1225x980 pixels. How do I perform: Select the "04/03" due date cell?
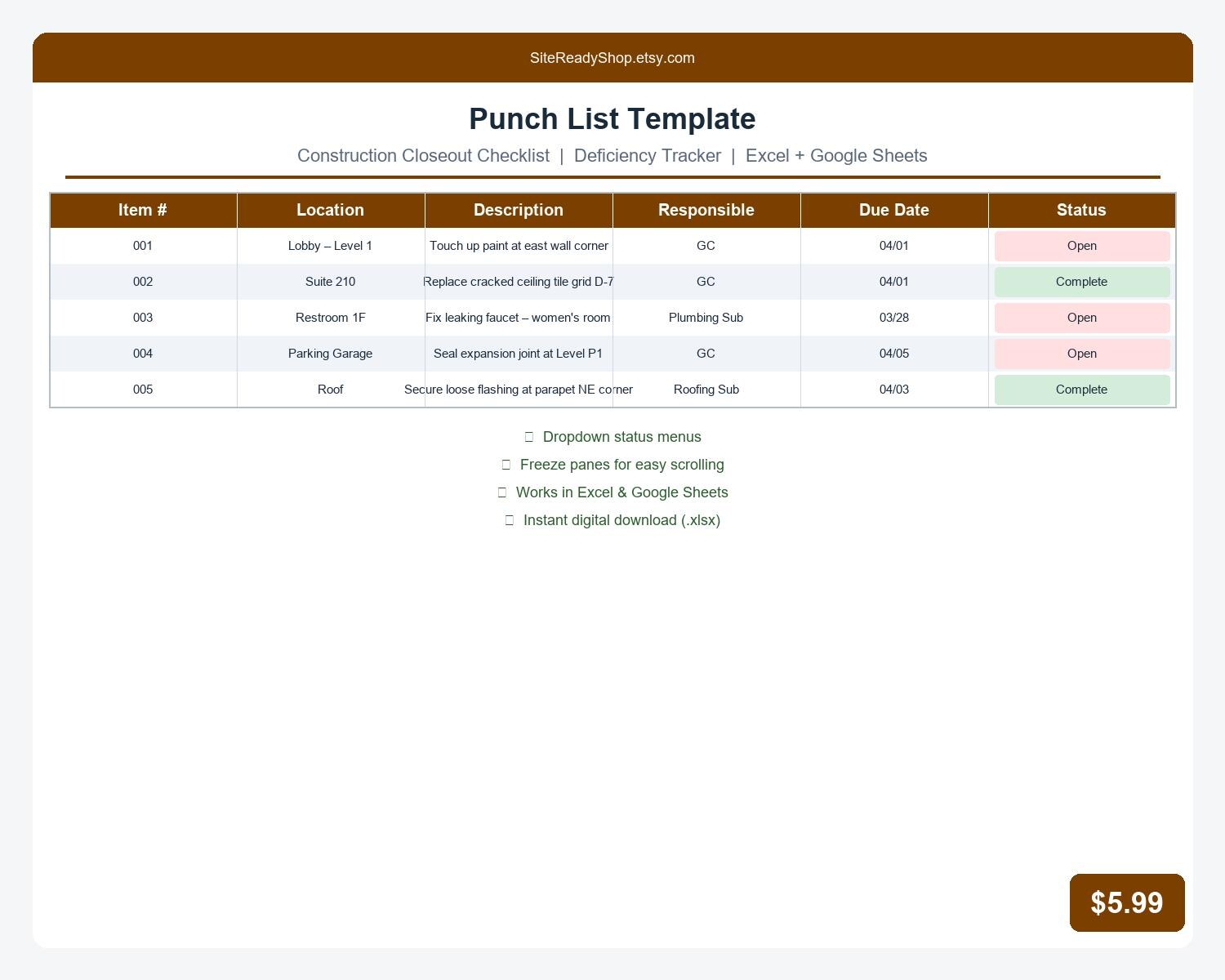coord(894,390)
